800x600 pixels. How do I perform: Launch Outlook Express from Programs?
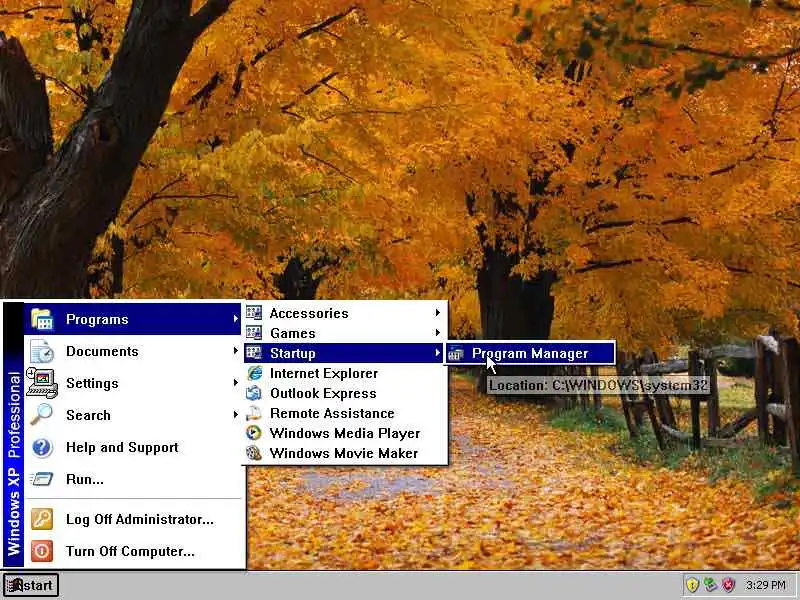click(x=344, y=393)
